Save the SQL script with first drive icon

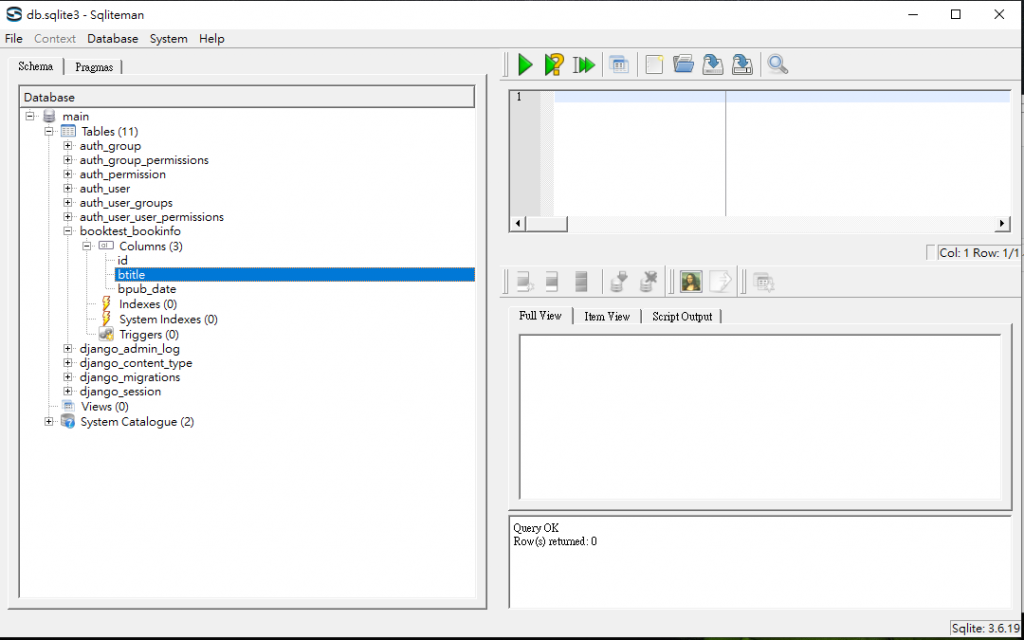click(712, 64)
